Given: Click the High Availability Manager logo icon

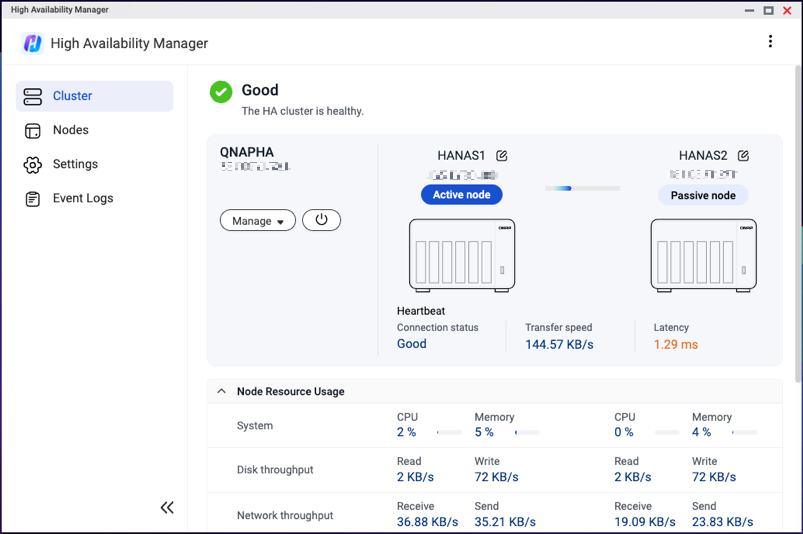Looking at the screenshot, I should 32,44.
